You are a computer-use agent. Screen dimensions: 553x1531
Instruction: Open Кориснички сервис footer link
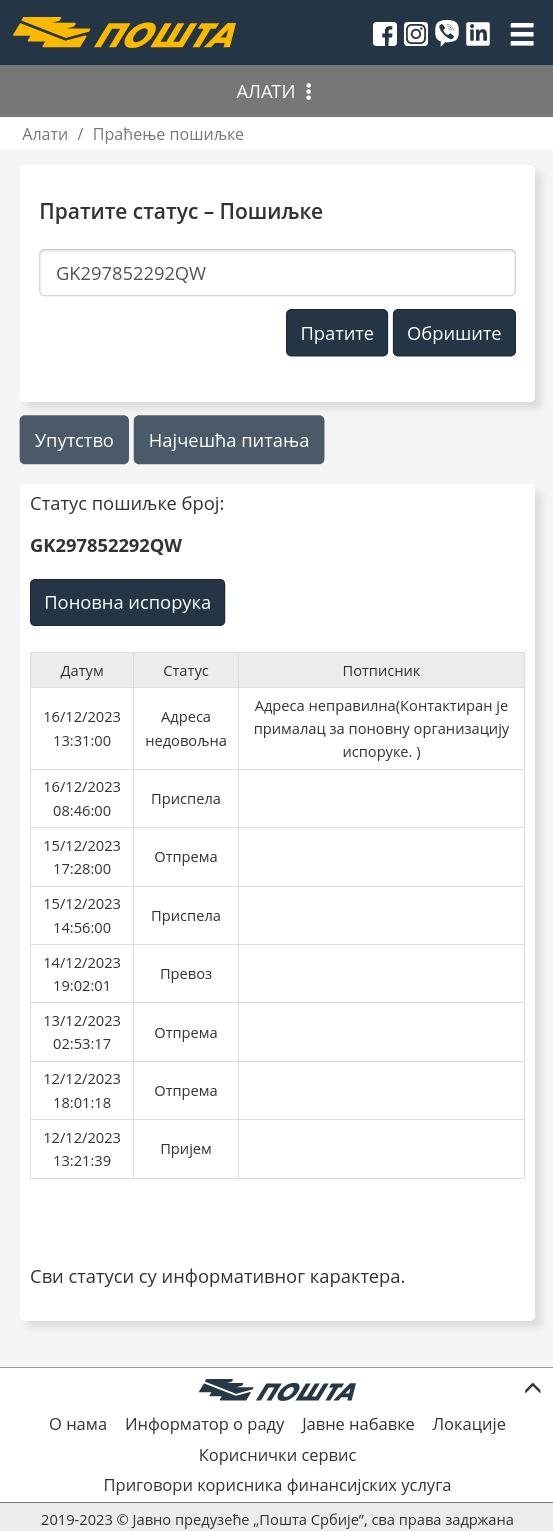pyautogui.click(x=277, y=1455)
